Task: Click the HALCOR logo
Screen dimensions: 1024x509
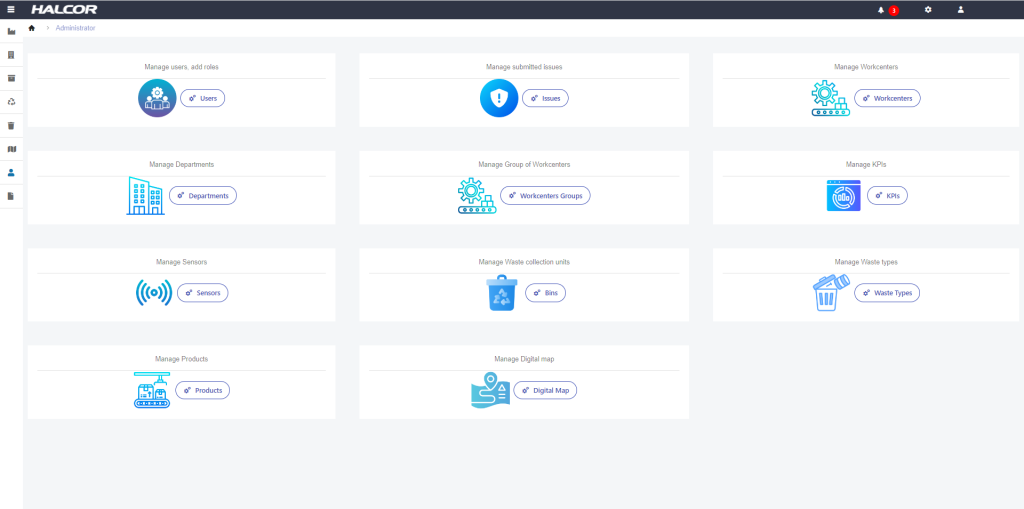Action: (64, 10)
